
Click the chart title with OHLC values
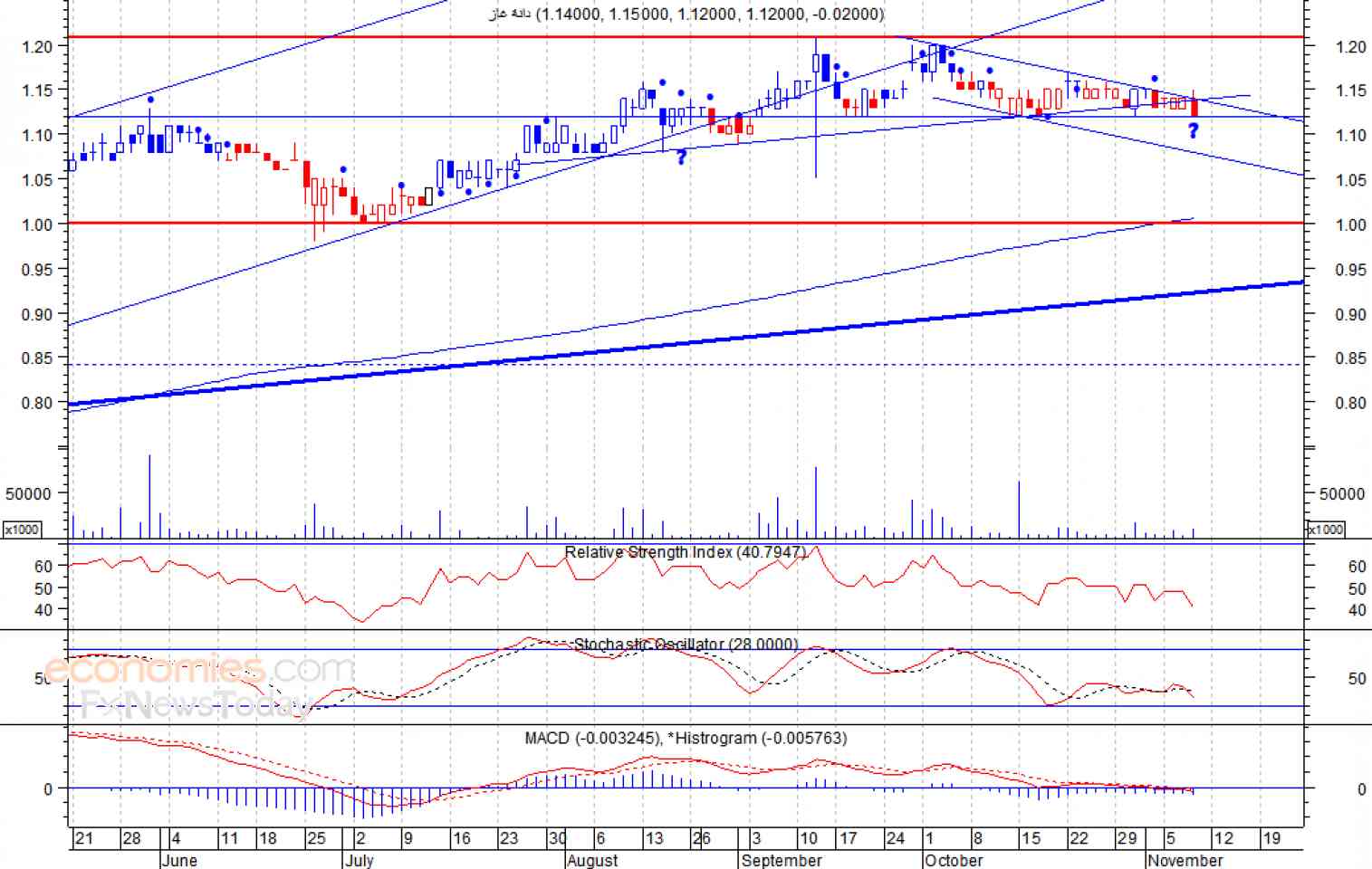coord(686,14)
